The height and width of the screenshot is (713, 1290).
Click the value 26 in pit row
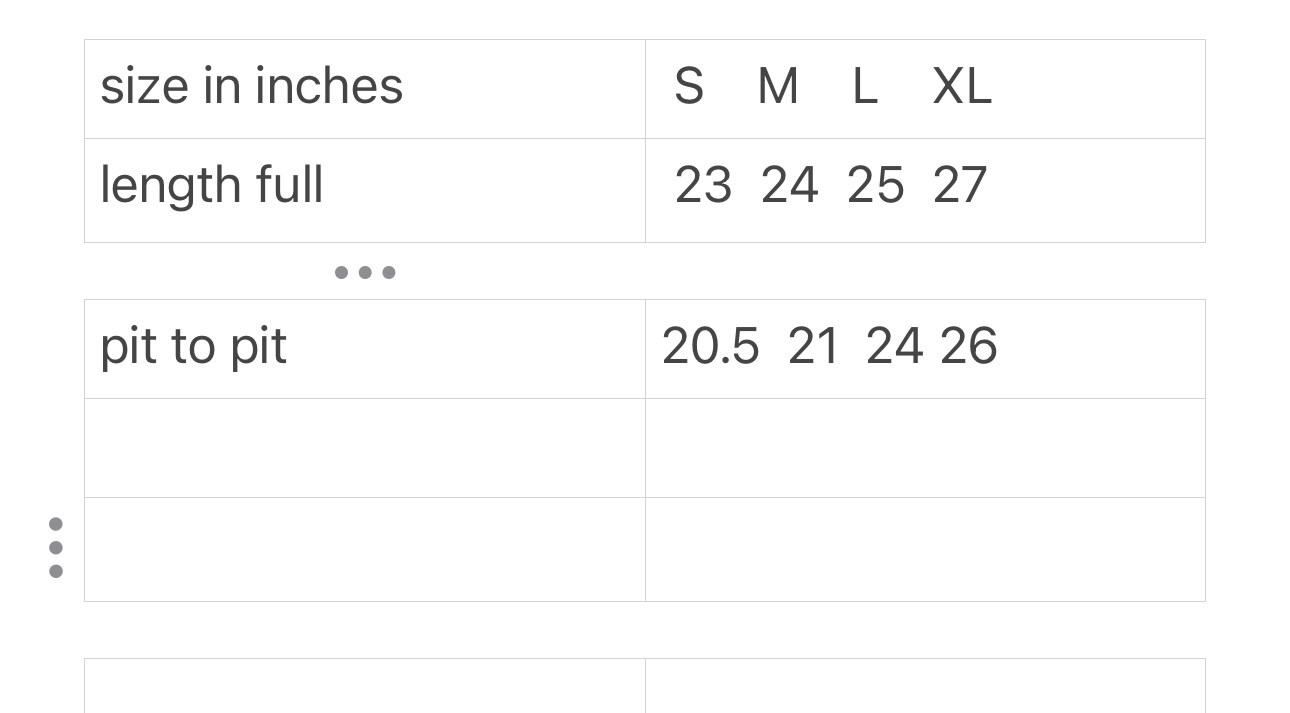(969, 347)
